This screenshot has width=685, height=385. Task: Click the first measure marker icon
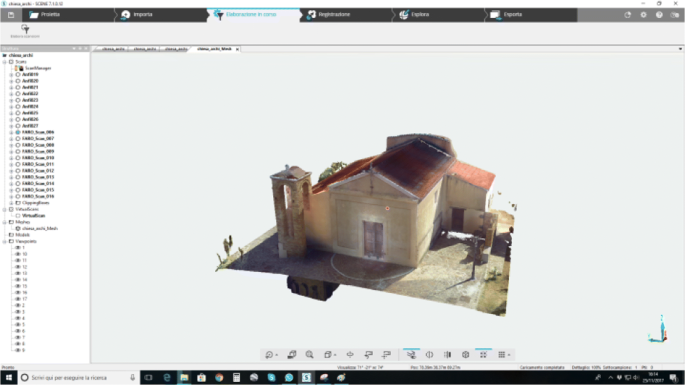369,355
